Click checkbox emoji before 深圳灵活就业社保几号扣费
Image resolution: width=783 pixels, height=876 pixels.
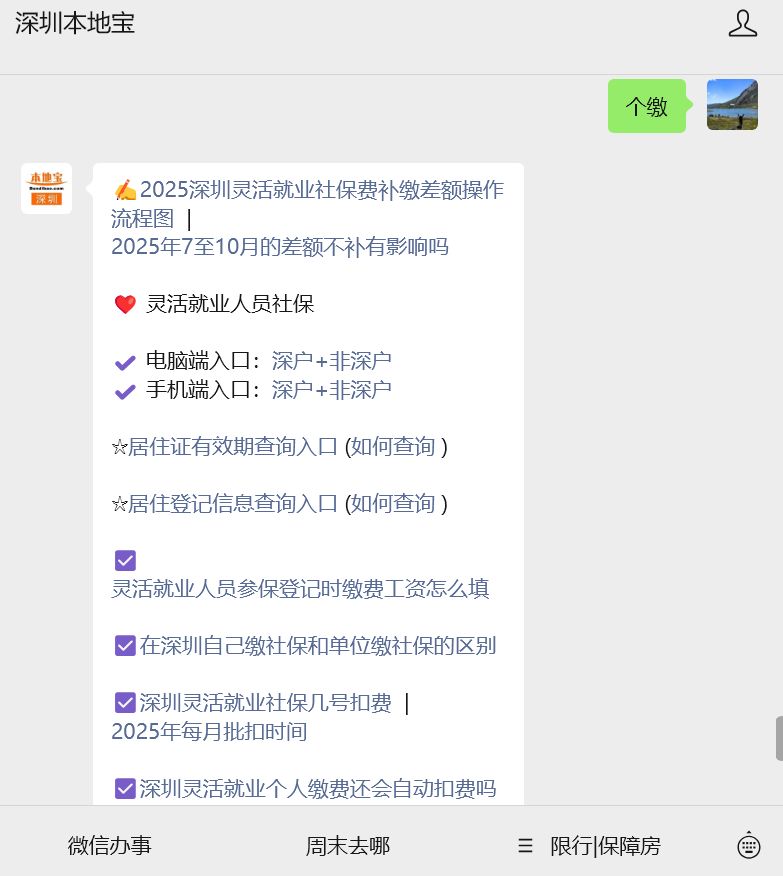pyautogui.click(x=125, y=704)
